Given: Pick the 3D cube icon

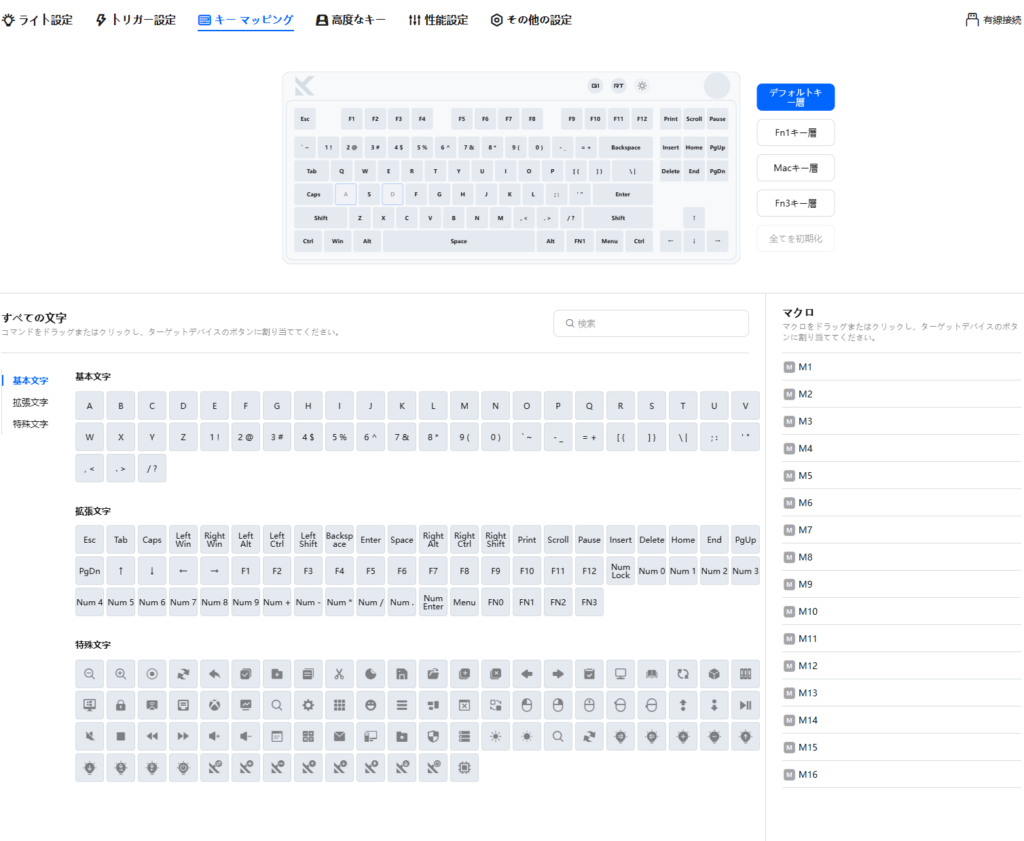Looking at the screenshot, I should coord(714,674).
